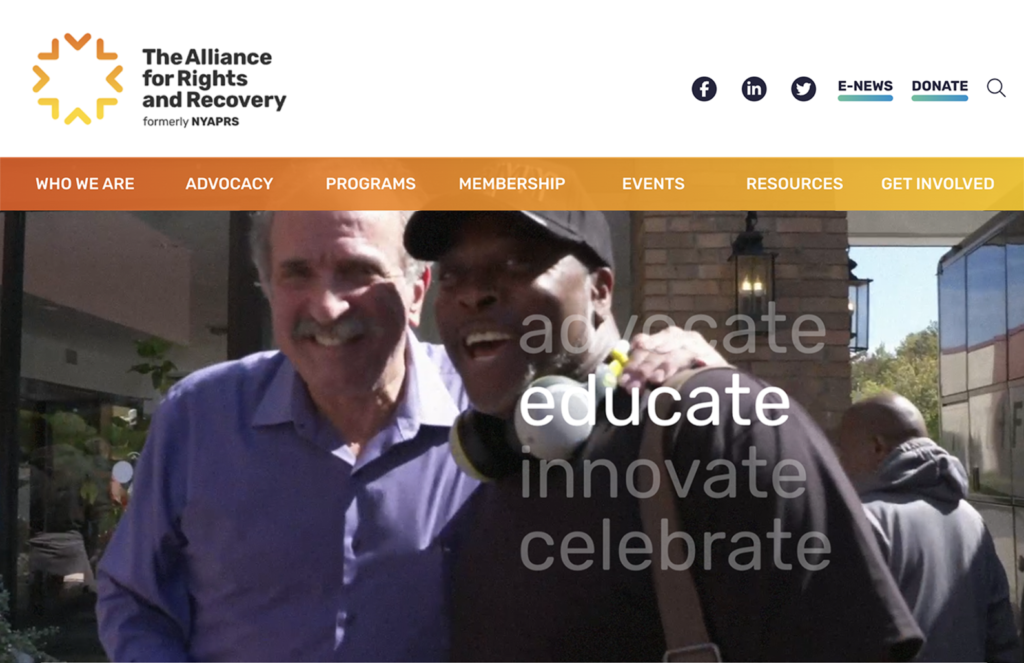1024x663 pixels.
Task: Click The Alliance for Rights and Recovery title
Action: (x=214, y=78)
